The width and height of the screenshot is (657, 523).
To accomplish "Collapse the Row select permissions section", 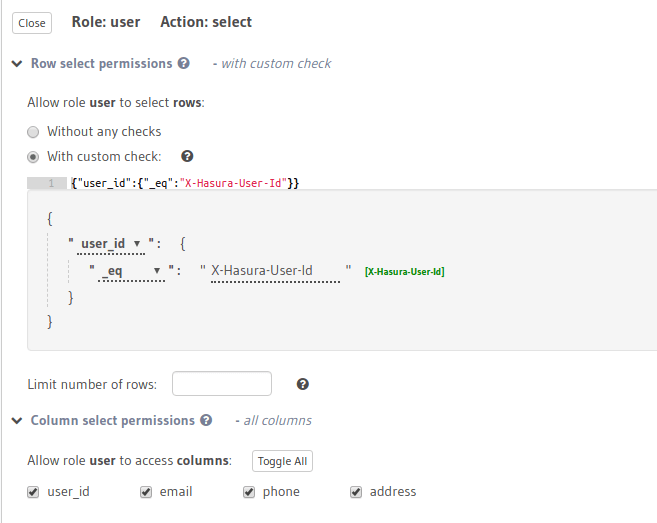I will point(17,63).
